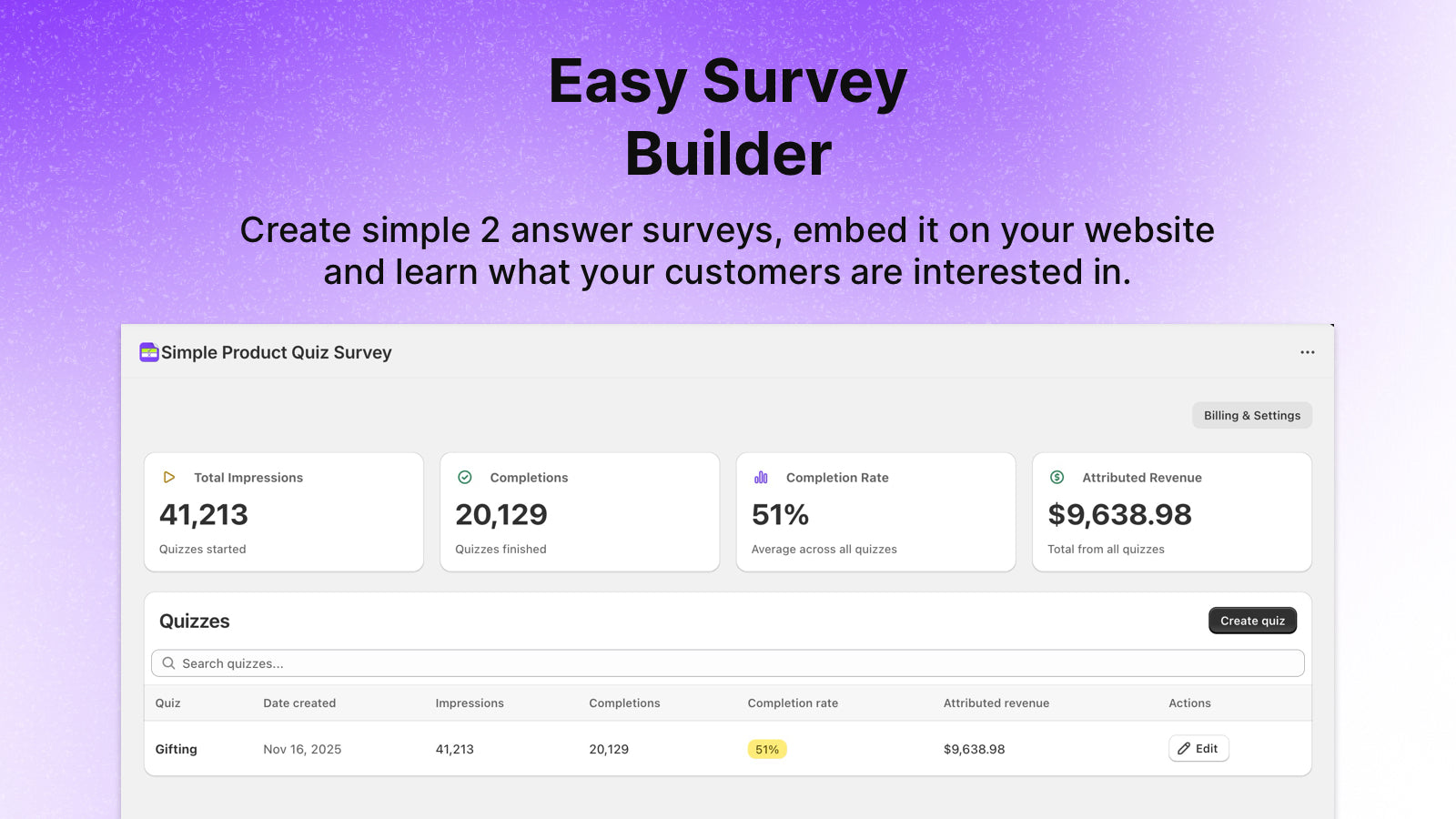Sort quizzes by Date created column
The height and width of the screenshot is (819, 1456).
299,703
